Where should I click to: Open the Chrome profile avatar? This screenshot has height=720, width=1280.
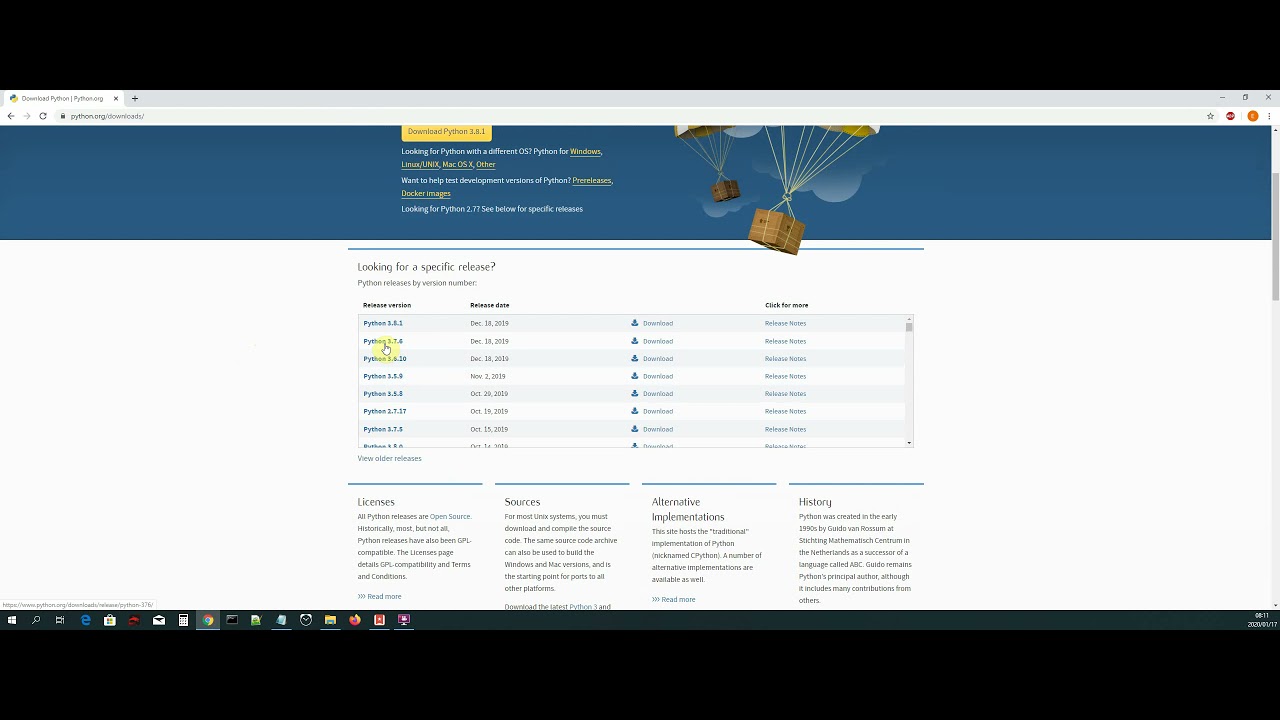(x=1252, y=116)
